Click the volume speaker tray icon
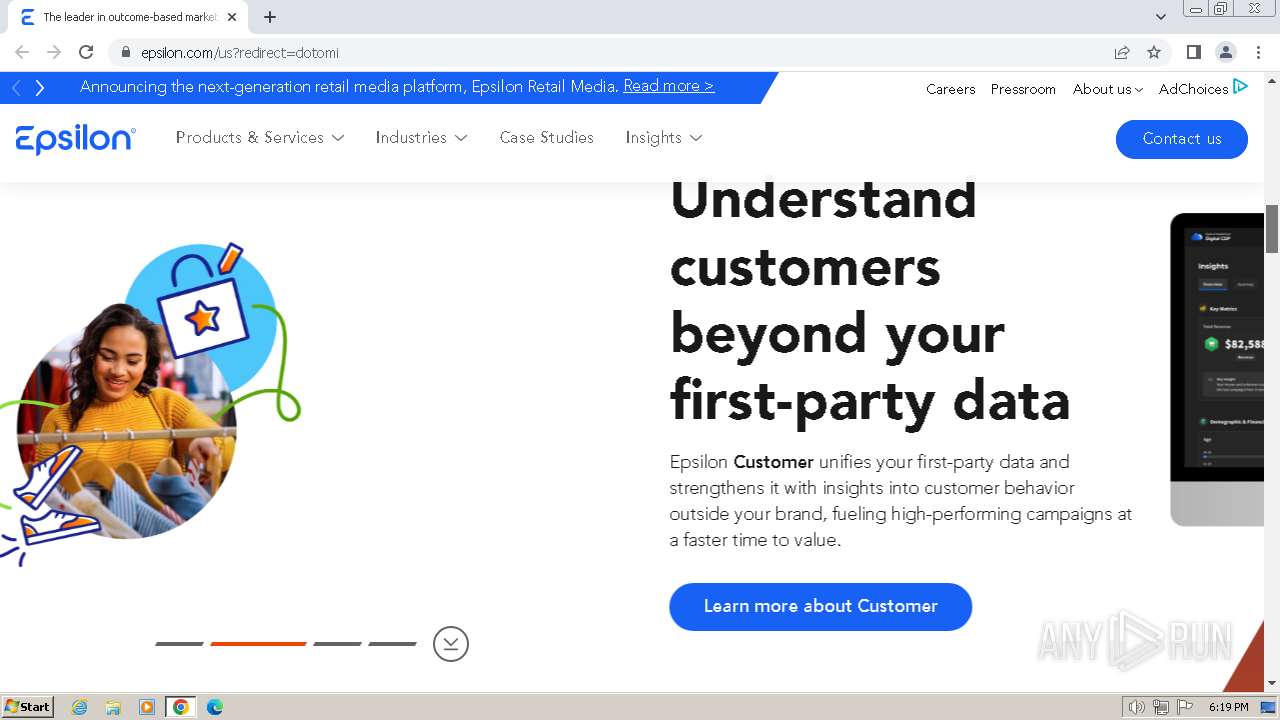Image resolution: width=1280 pixels, height=720 pixels. point(1137,707)
